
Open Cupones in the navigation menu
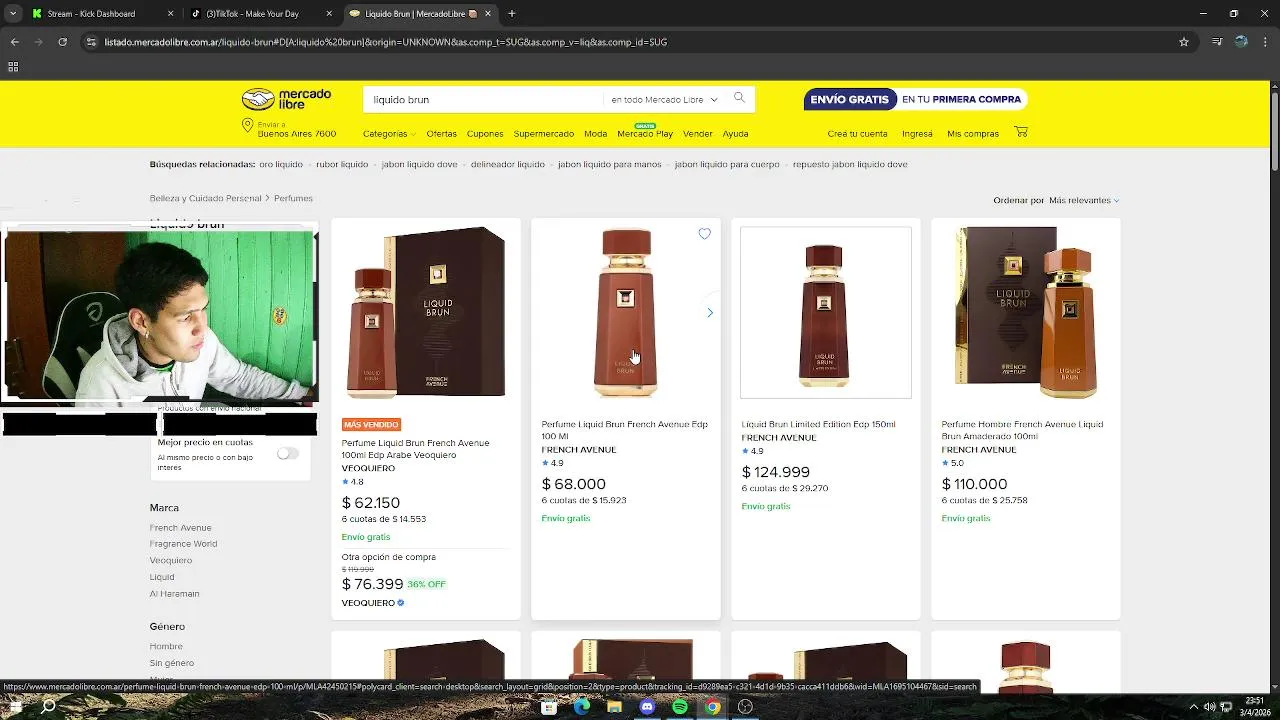tap(485, 134)
